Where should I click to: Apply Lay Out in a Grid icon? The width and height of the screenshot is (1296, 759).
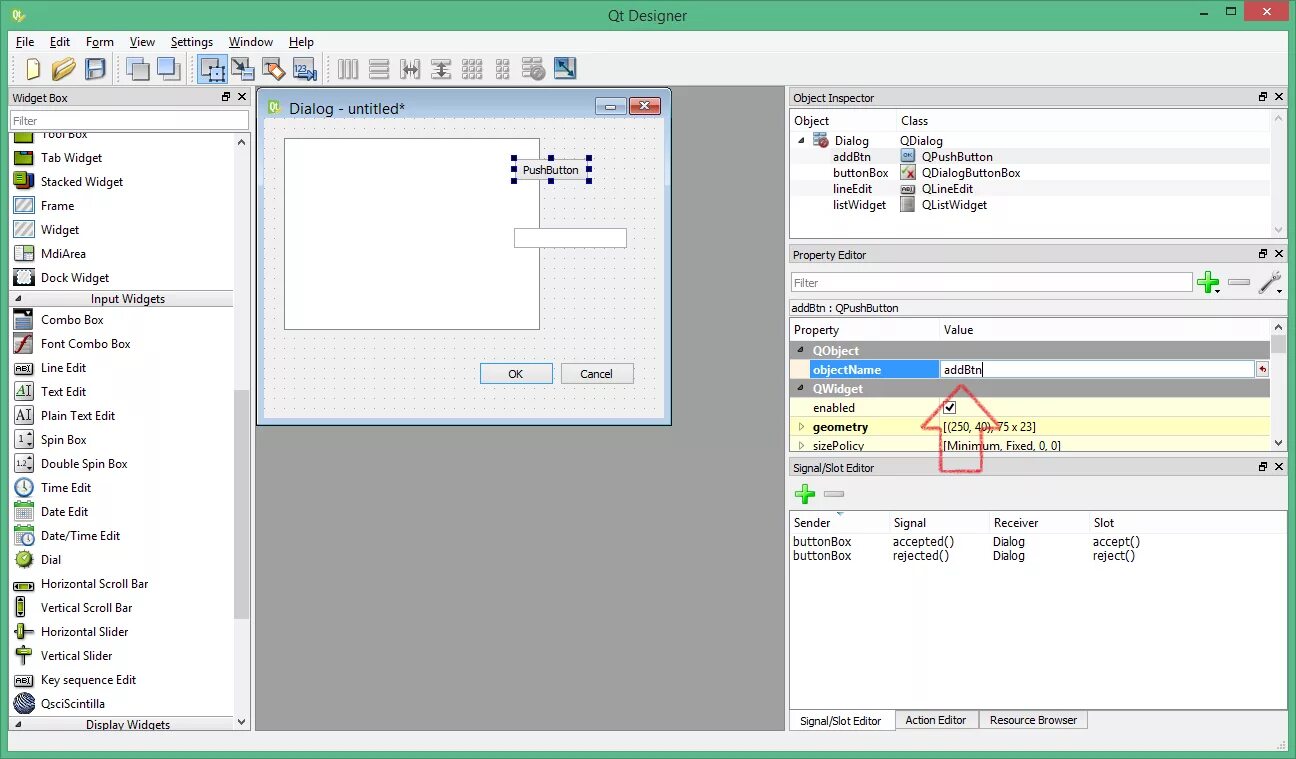pos(472,69)
